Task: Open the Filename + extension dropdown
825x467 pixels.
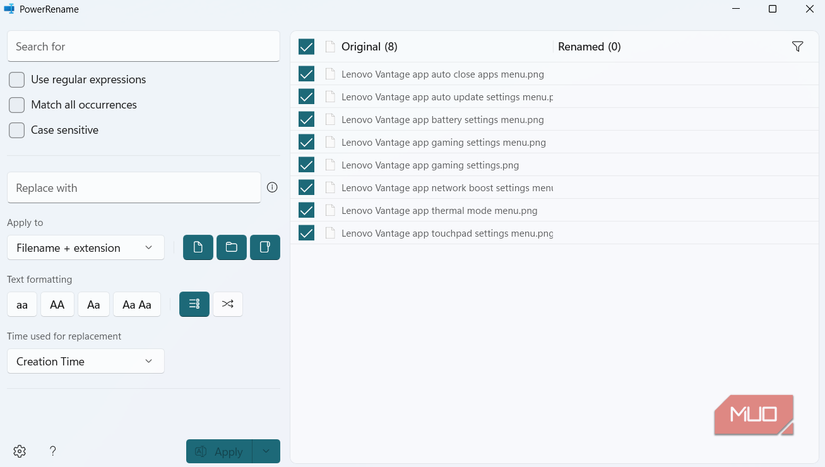Action: pyautogui.click(x=86, y=248)
